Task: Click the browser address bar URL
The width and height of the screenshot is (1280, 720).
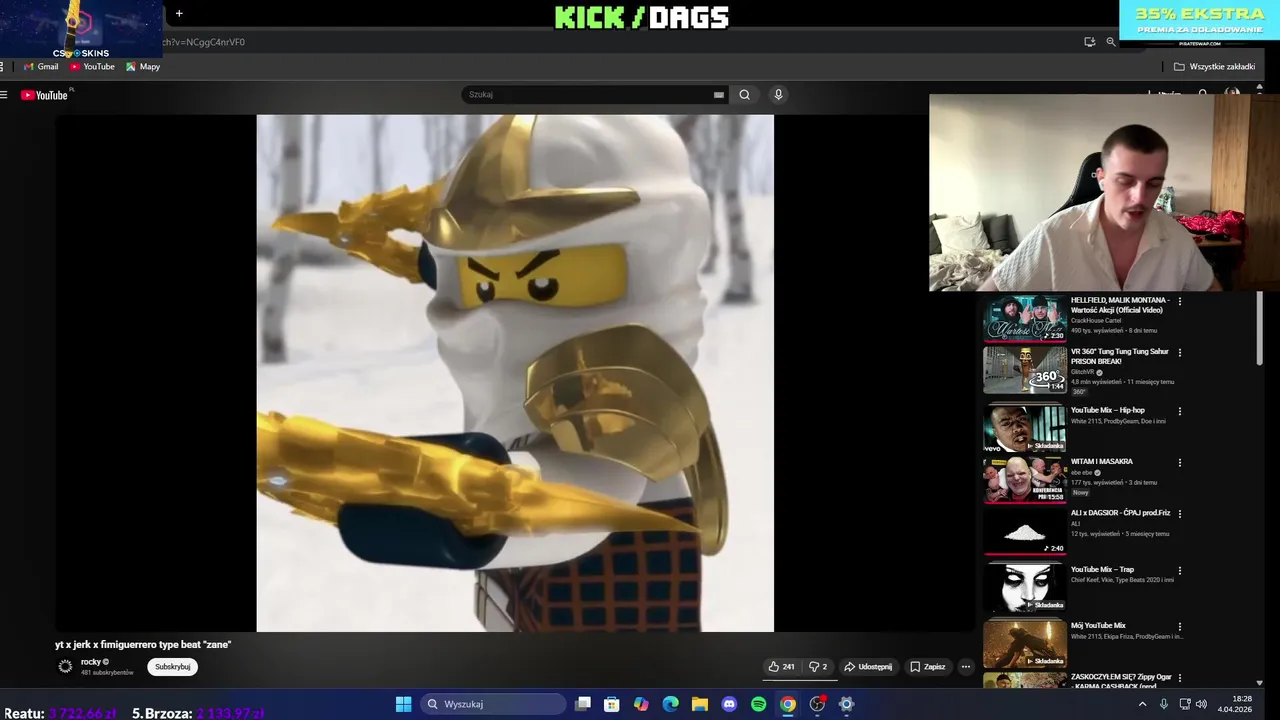Action: click(x=205, y=42)
